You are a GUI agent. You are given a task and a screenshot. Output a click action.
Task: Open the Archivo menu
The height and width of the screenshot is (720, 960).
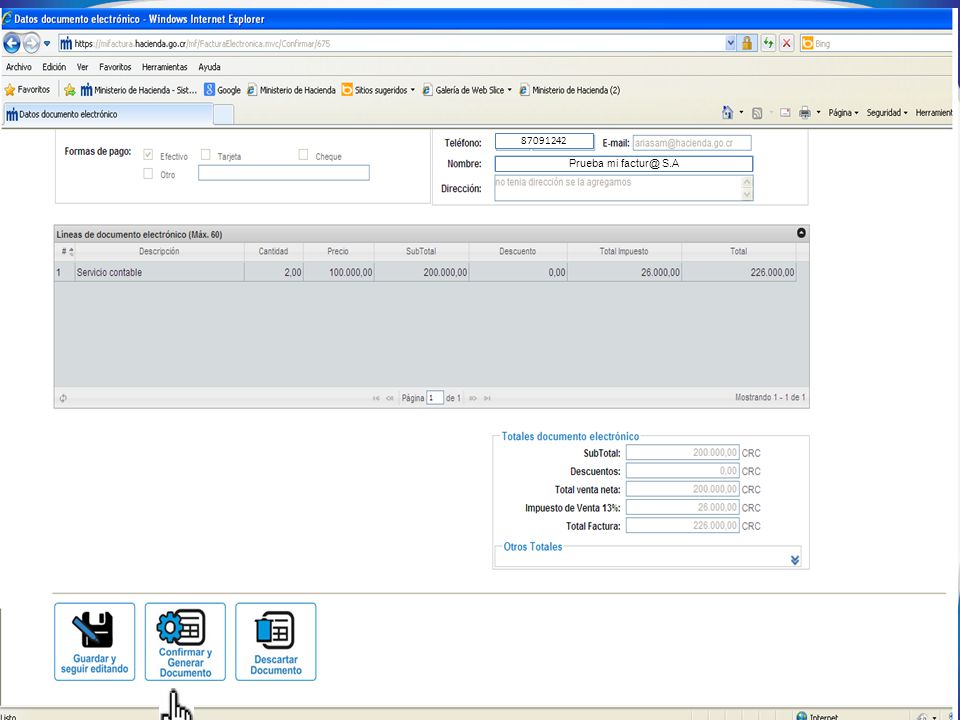pyautogui.click(x=19, y=67)
